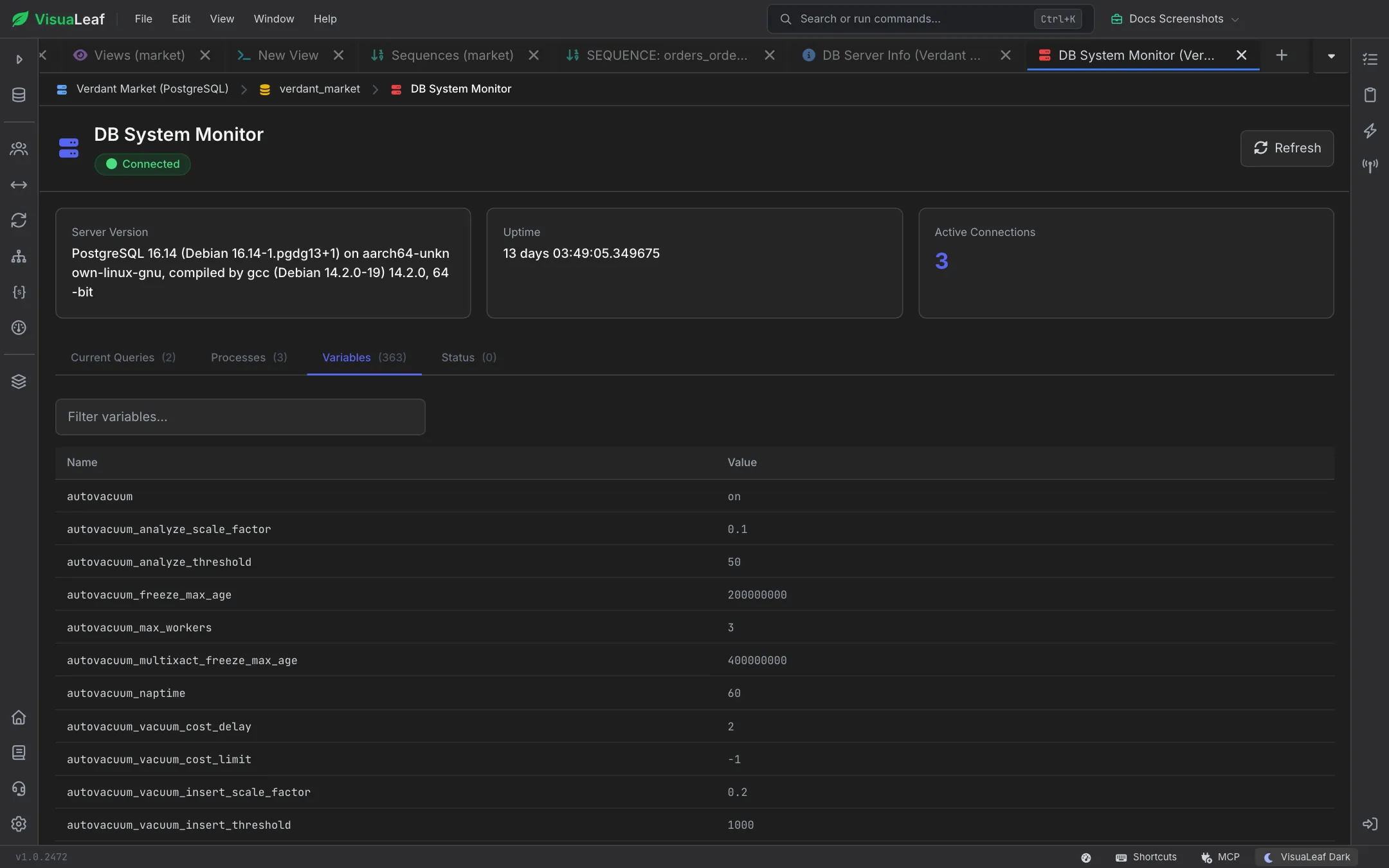1389x868 pixels.
Task: Click the Refresh button
Action: pyautogui.click(x=1287, y=149)
